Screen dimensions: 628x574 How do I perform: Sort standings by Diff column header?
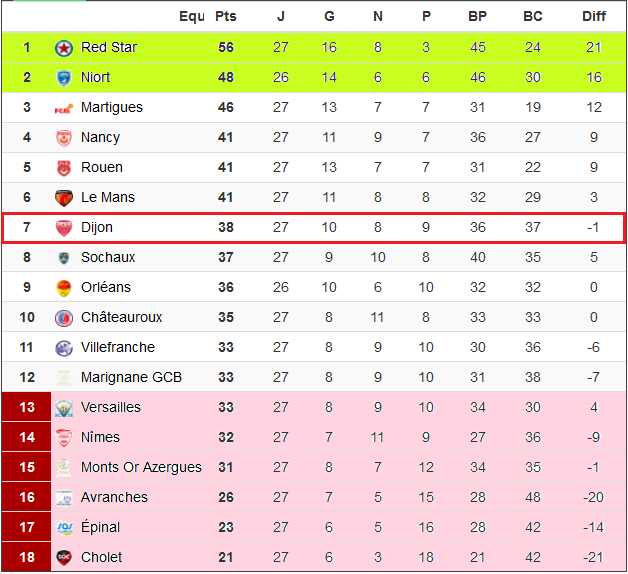coord(594,16)
